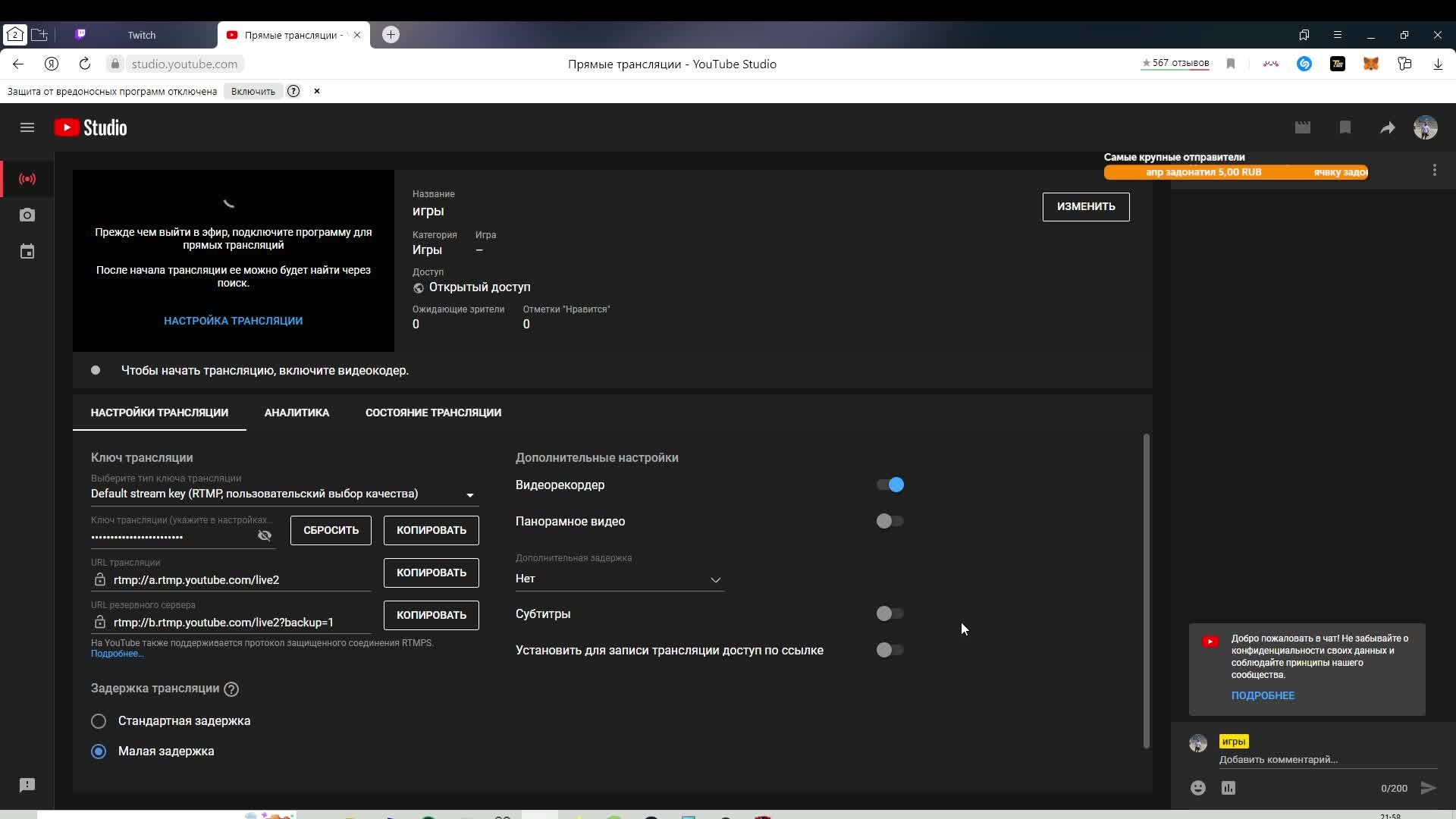The width and height of the screenshot is (1456, 819).
Task: Open the Состояние трансляции tab
Action: (433, 413)
